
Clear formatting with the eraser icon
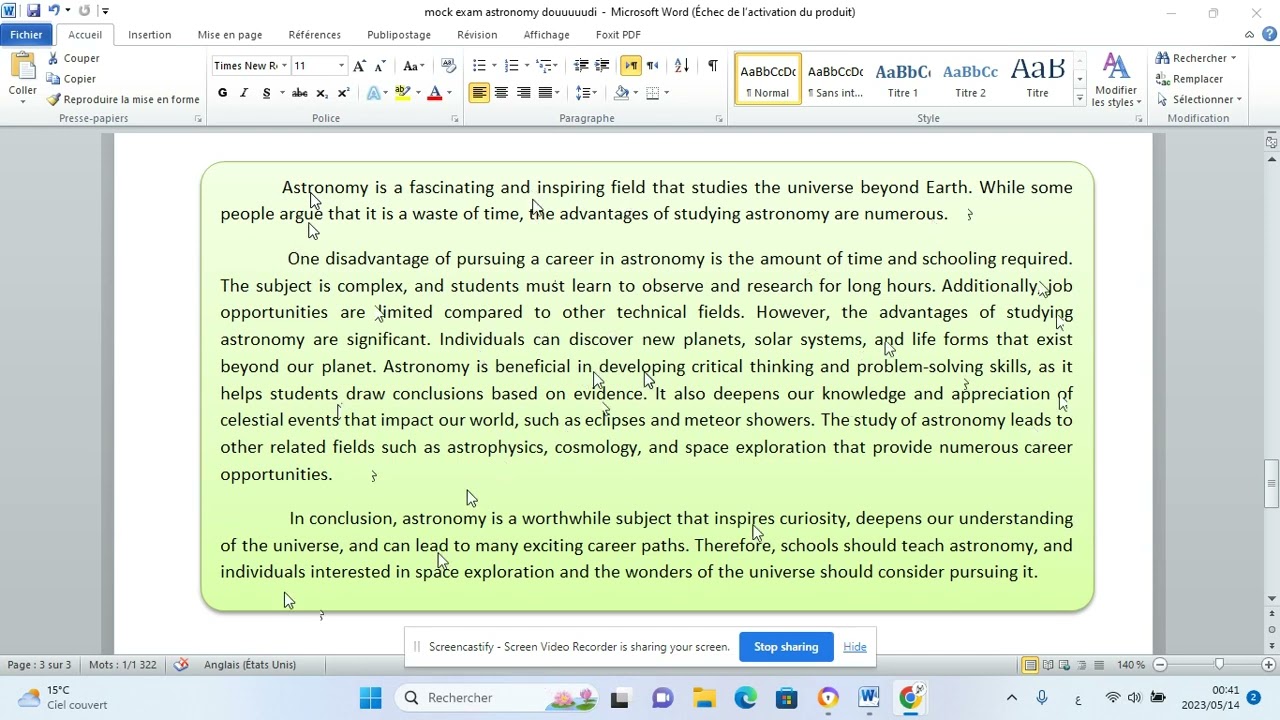pyautogui.click(x=448, y=66)
